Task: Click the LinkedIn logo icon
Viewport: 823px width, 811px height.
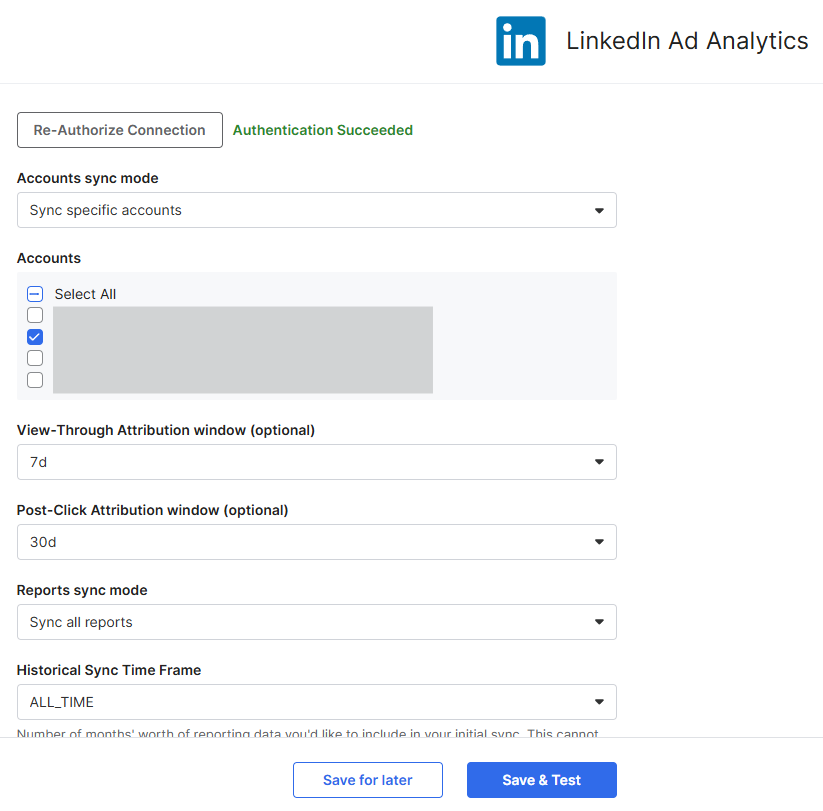Action: pos(520,41)
